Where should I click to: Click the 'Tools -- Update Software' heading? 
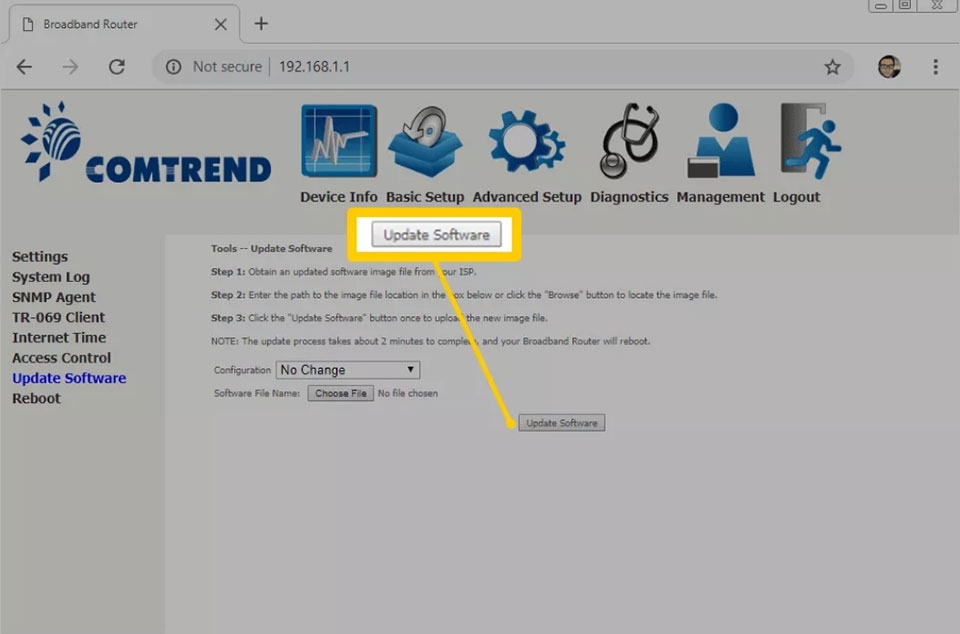(x=272, y=248)
